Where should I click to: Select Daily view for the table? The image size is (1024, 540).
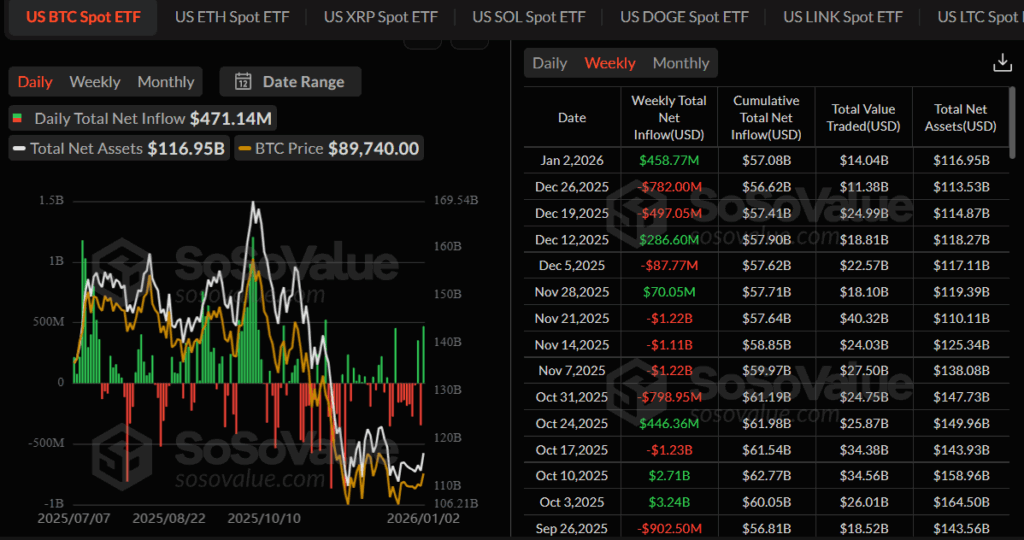[x=550, y=63]
